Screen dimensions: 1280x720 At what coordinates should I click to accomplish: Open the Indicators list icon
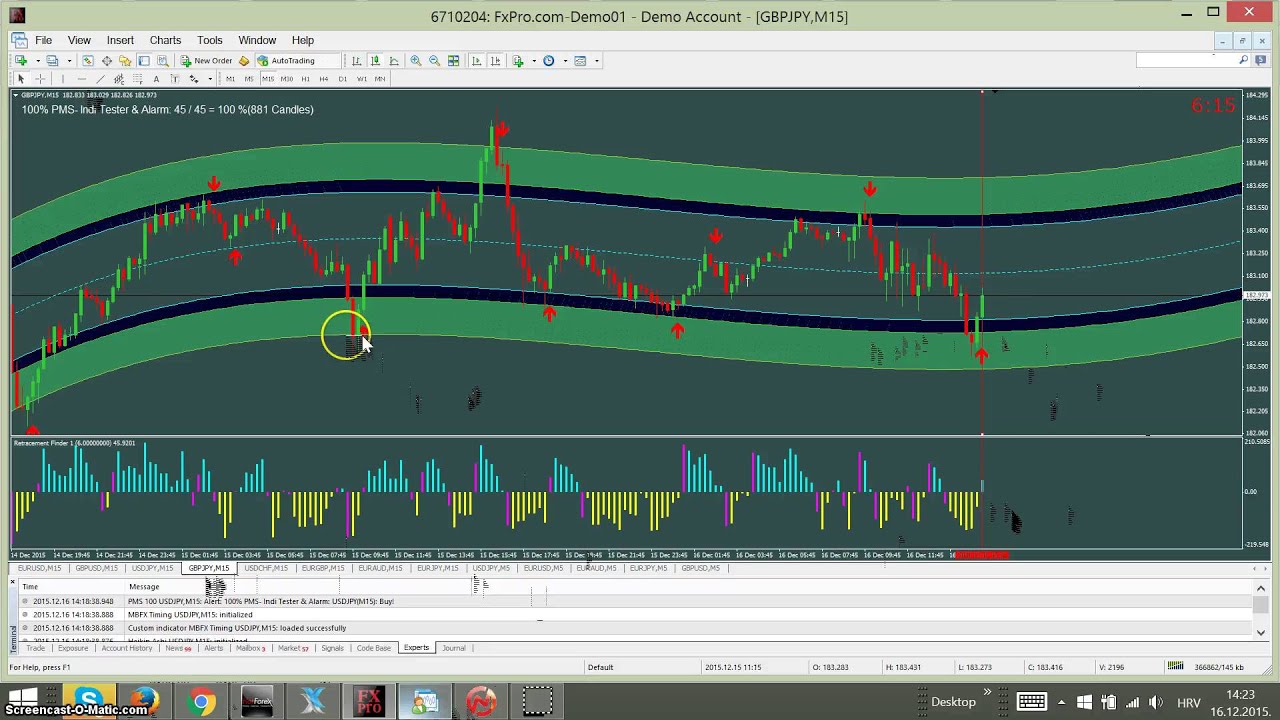[x=518, y=61]
